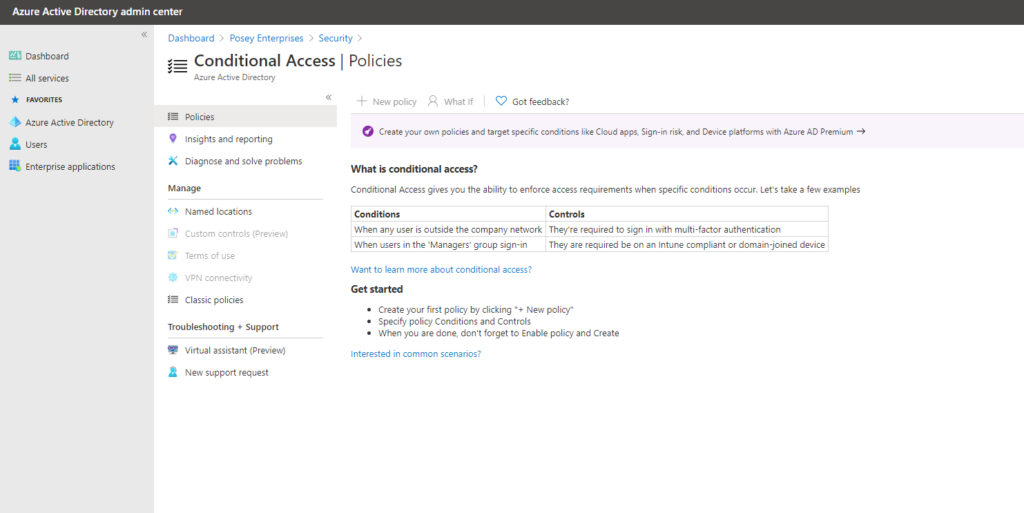Click Interested in common scenarios link
Image resolution: width=1024 pixels, height=513 pixels.
click(415, 354)
